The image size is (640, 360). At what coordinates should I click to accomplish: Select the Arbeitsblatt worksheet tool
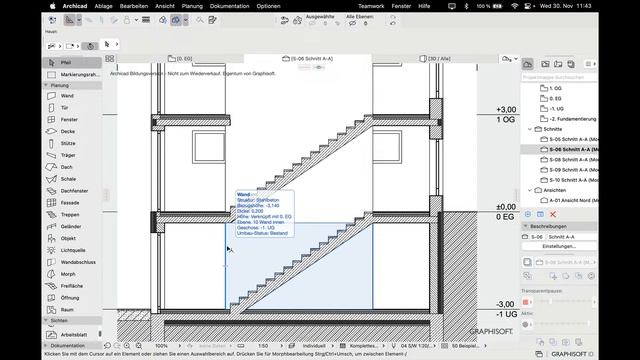(x=72, y=334)
